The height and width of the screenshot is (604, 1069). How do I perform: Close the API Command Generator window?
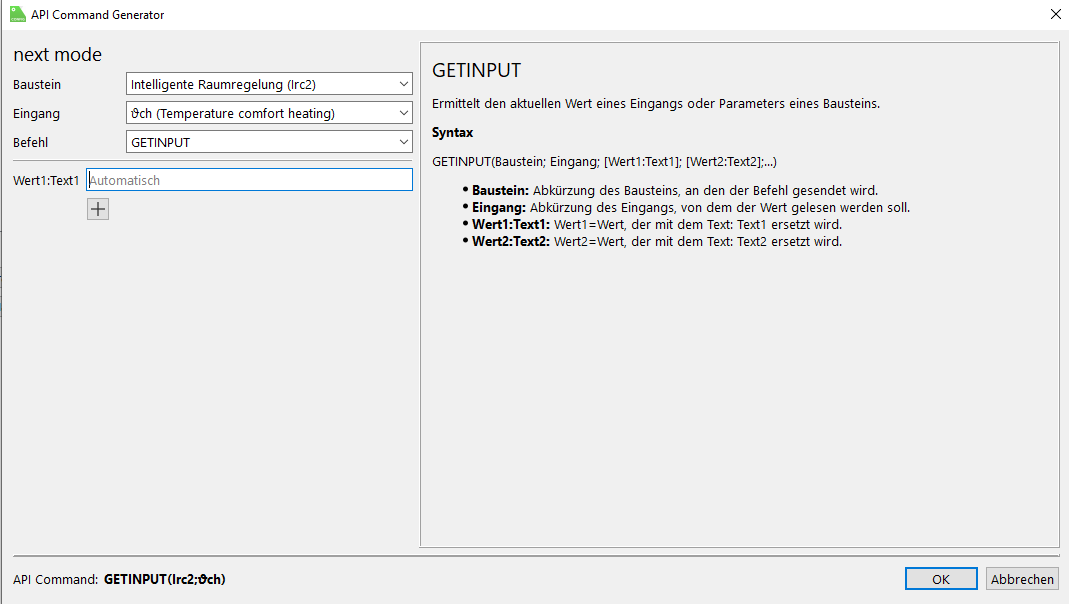tap(1055, 14)
